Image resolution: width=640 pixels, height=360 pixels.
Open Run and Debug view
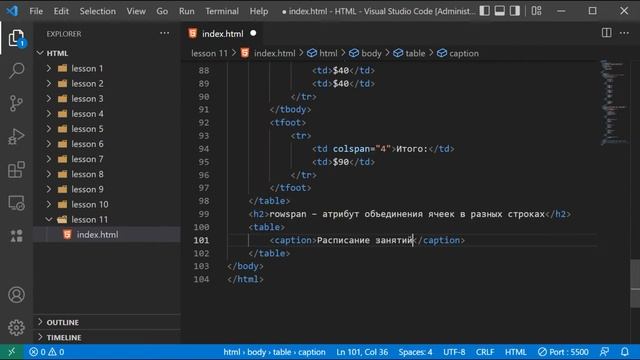coord(16,136)
